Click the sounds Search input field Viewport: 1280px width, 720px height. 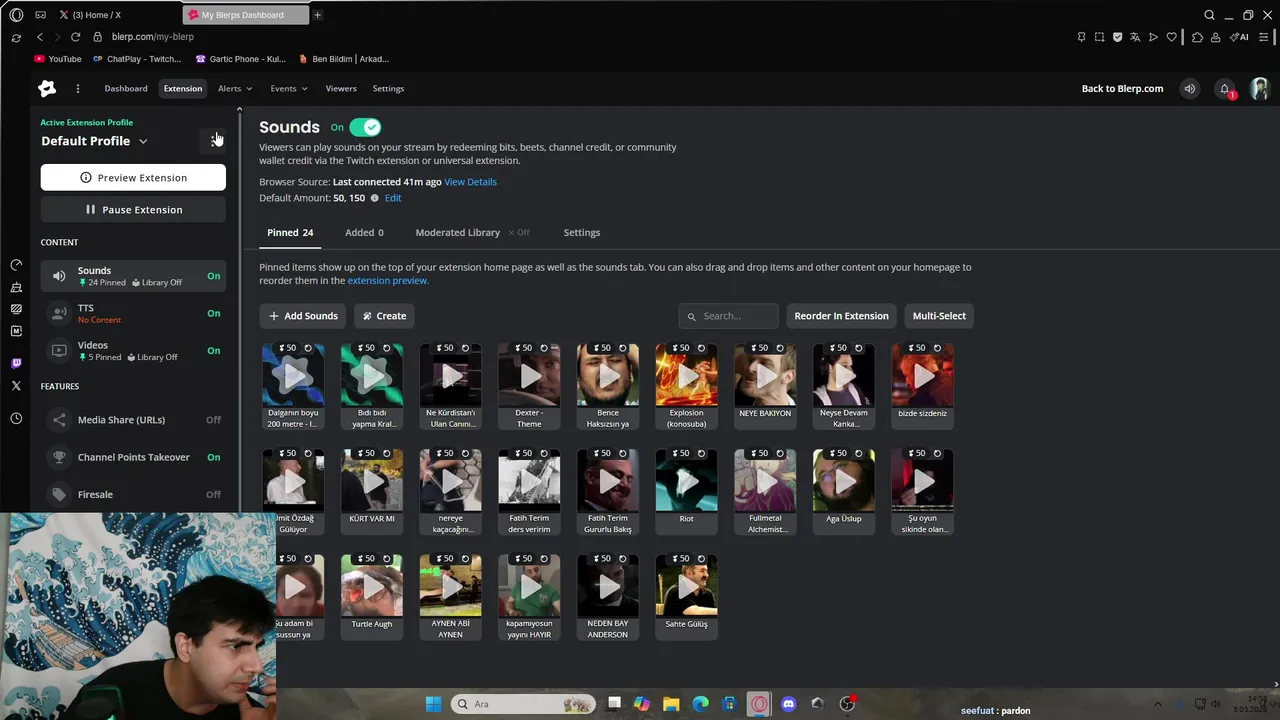[728, 316]
